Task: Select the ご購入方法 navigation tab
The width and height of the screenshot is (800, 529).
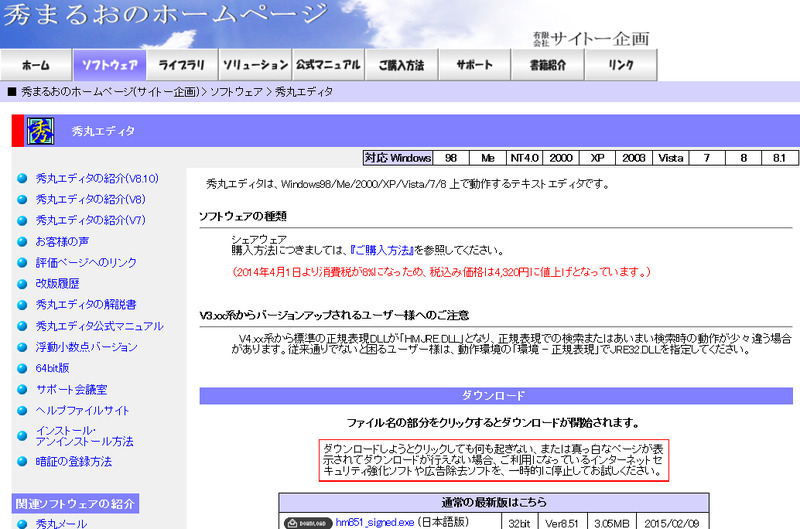Action: (x=401, y=65)
